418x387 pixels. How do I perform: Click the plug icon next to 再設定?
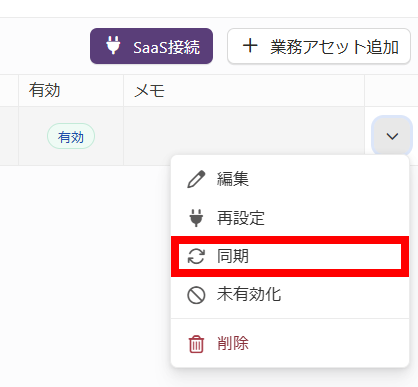(196, 218)
